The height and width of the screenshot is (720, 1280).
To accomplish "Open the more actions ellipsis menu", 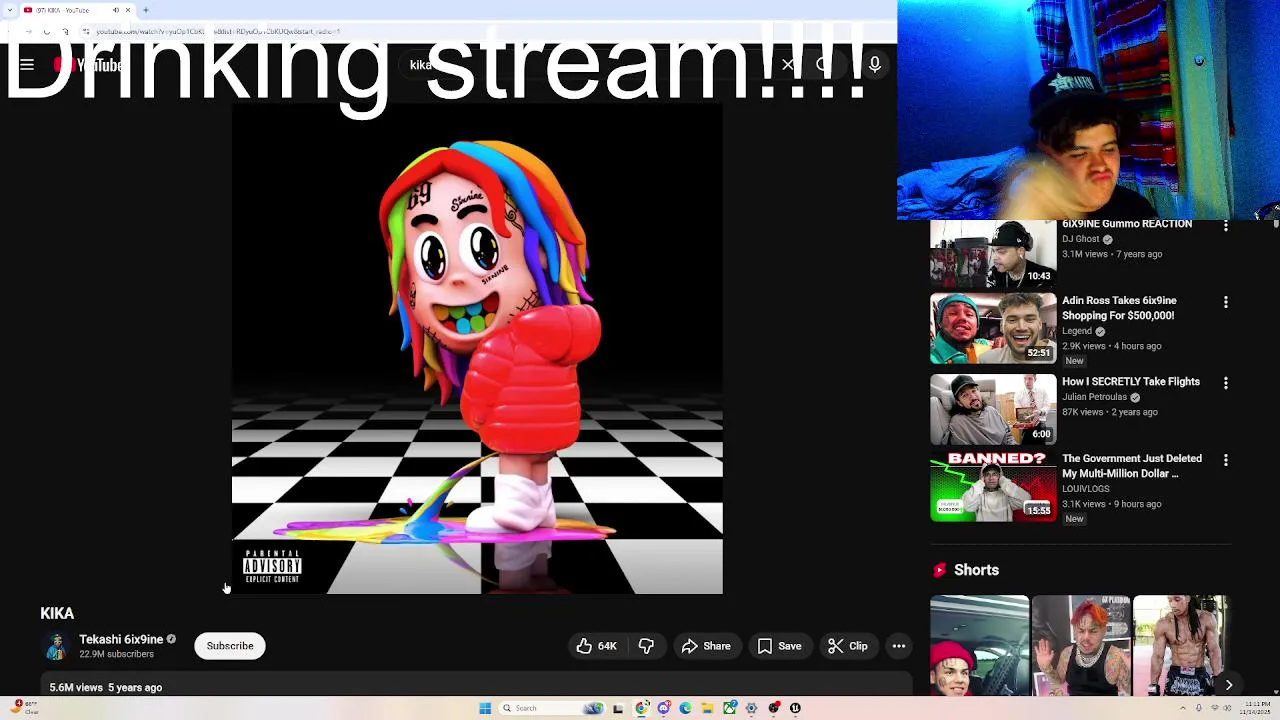I will click(899, 646).
